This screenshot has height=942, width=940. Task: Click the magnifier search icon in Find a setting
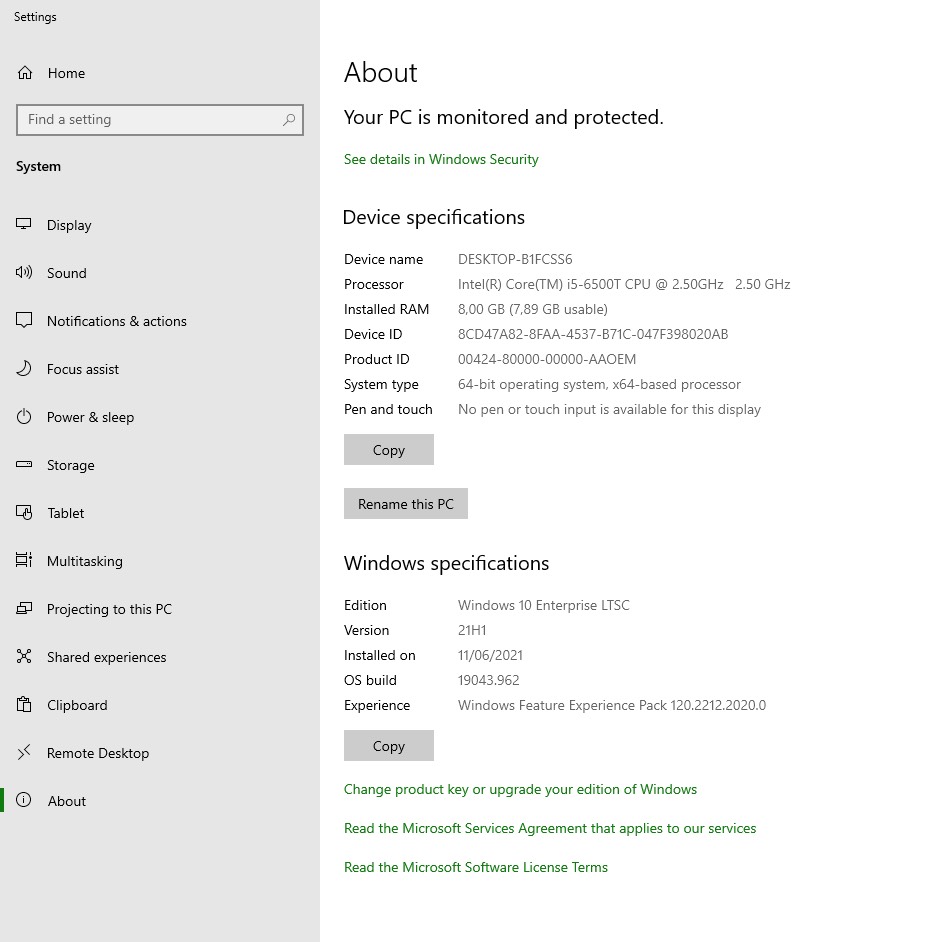click(289, 120)
